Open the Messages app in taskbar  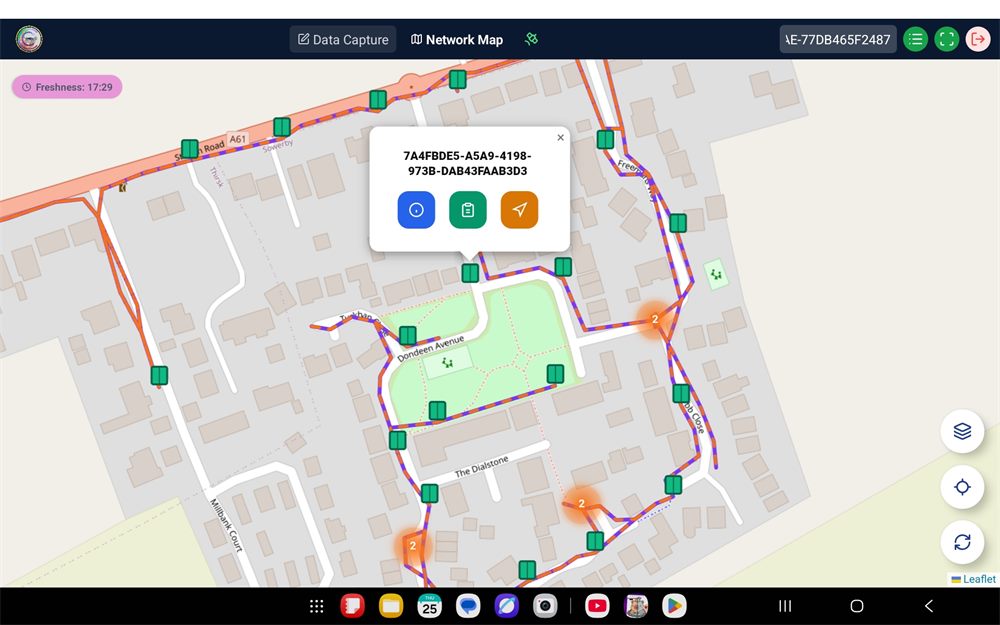[x=468, y=606]
